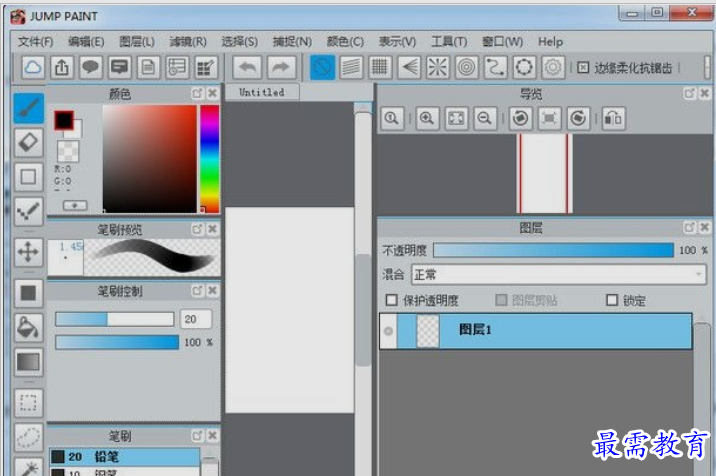Select the Gradient tool
The image size is (716, 476).
(x=29, y=362)
